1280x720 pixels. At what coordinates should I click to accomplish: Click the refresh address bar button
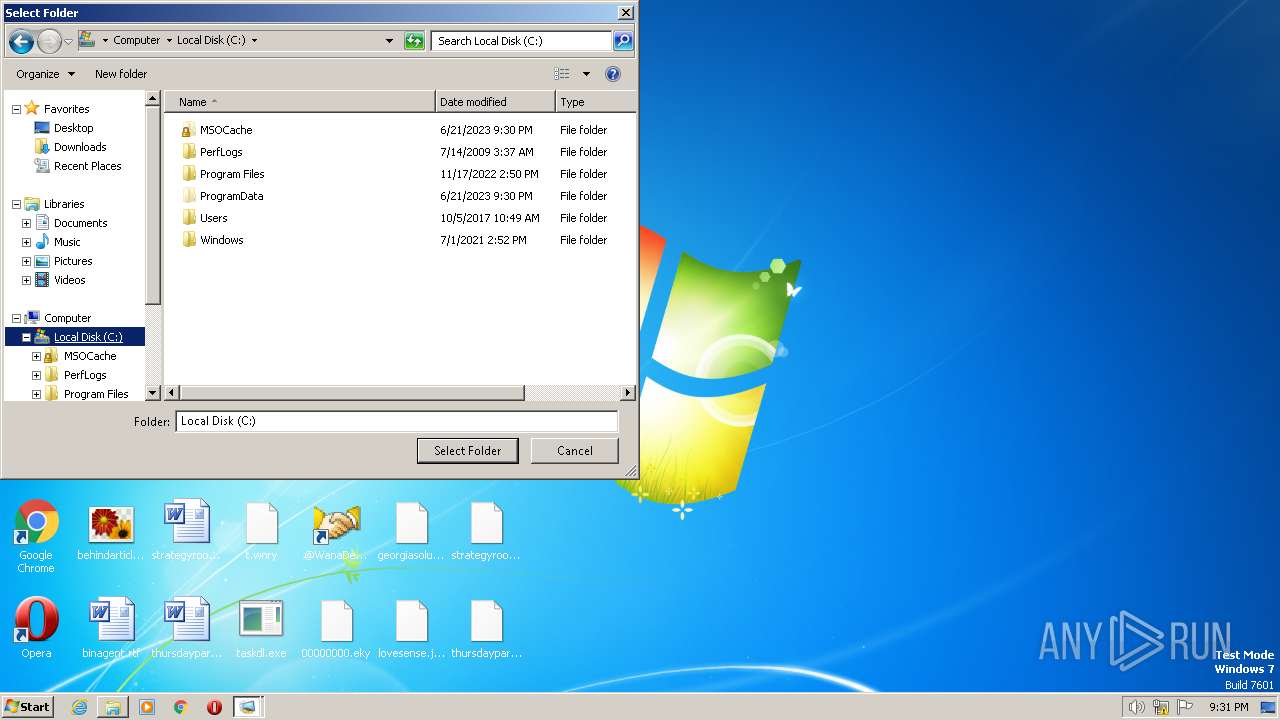click(414, 41)
